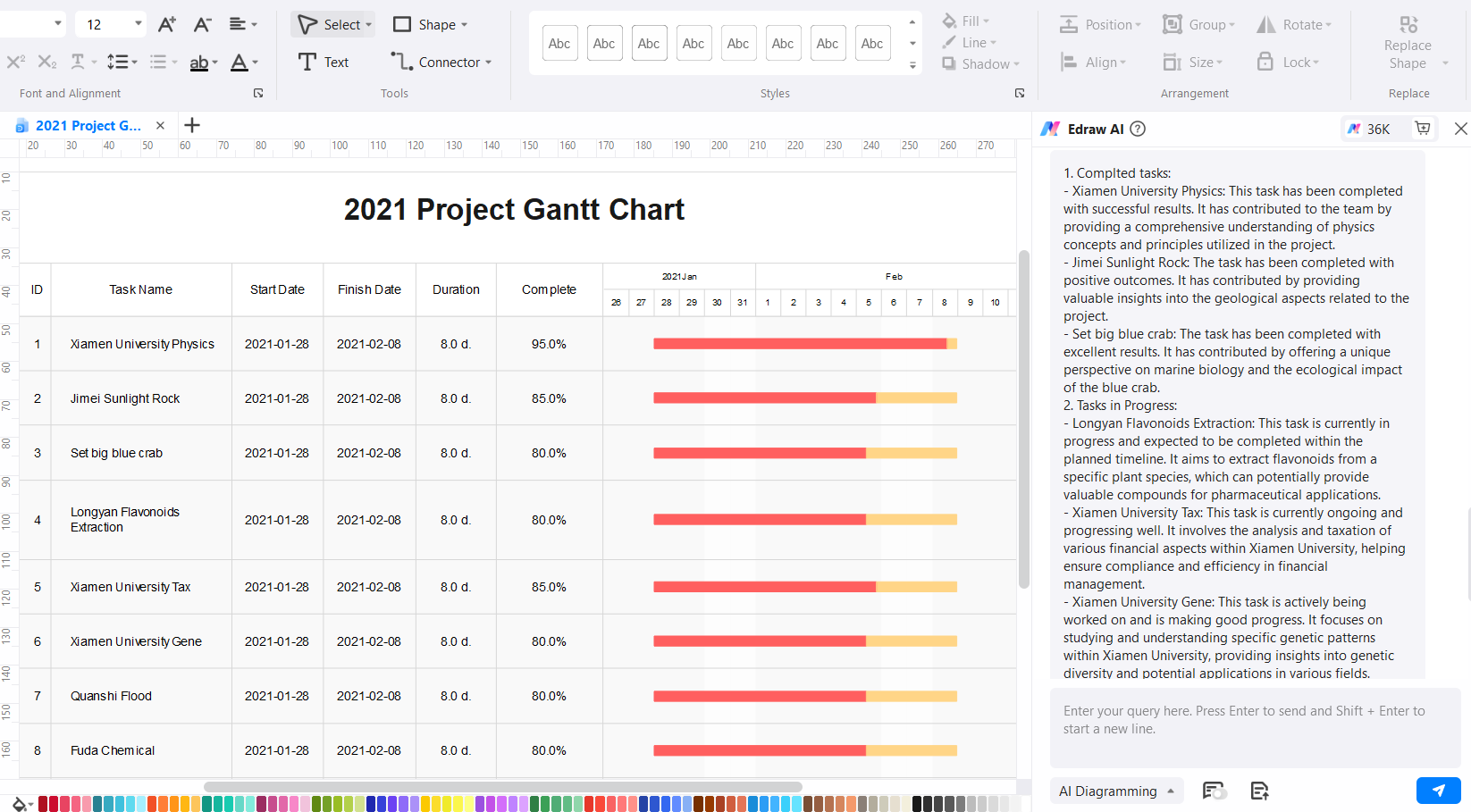This screenshot has width=1471, height=812.
Task: Open the Rotate dropdown
Action: click(x=1294, y=24)
